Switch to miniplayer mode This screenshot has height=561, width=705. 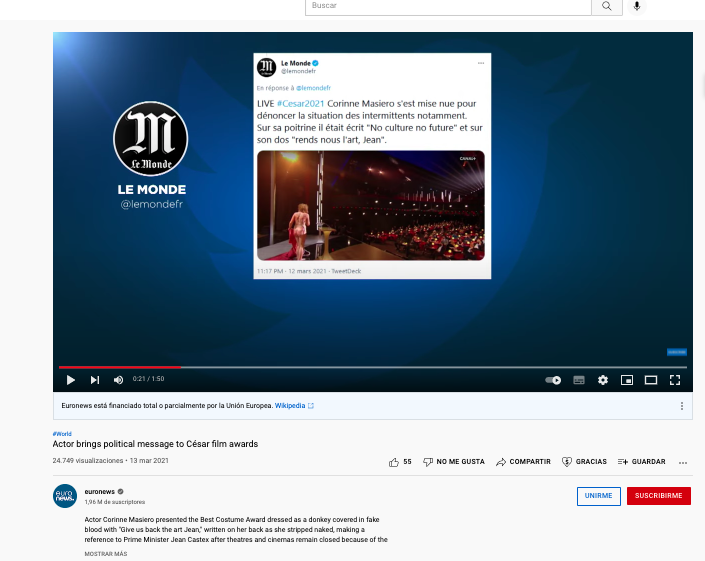click(627, 380)
